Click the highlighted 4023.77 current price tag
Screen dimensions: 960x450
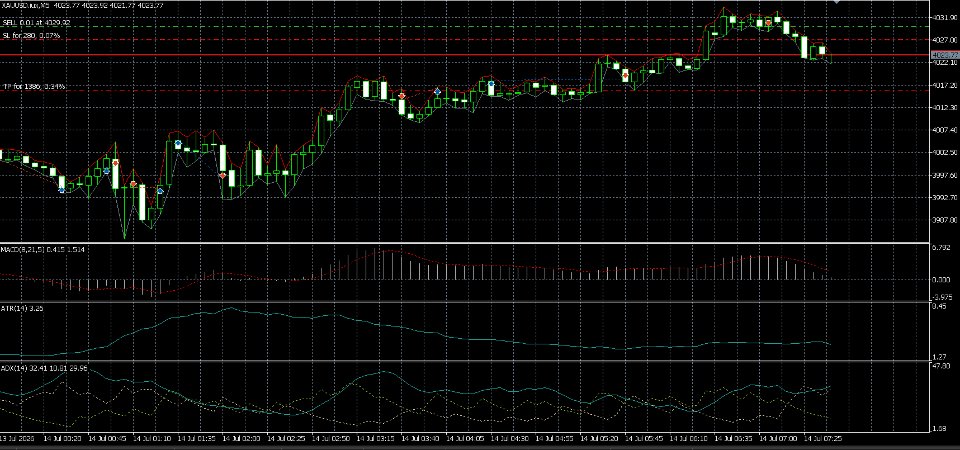click(x=945, y=55)
